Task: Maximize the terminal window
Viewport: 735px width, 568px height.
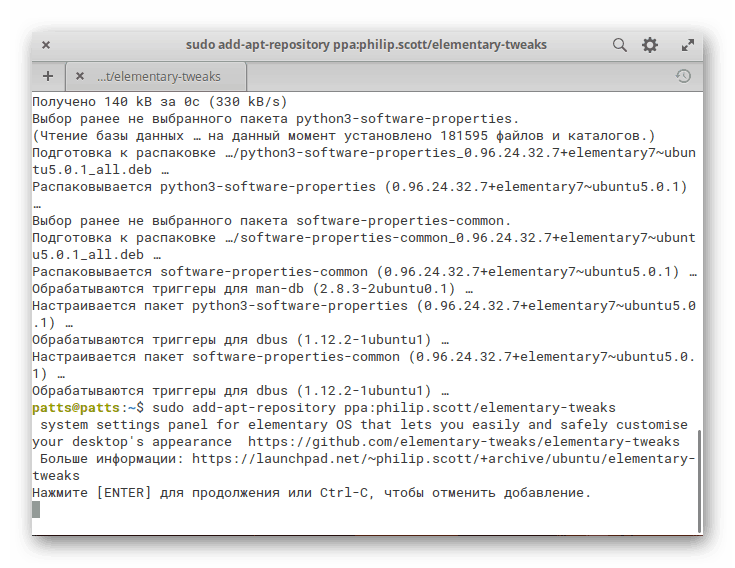Action: [688, 45]
